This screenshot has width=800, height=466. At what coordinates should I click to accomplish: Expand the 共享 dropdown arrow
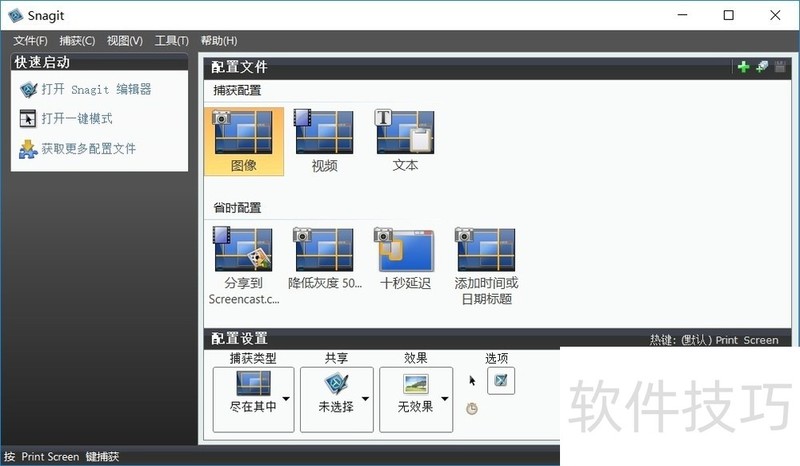coord(366,399)
